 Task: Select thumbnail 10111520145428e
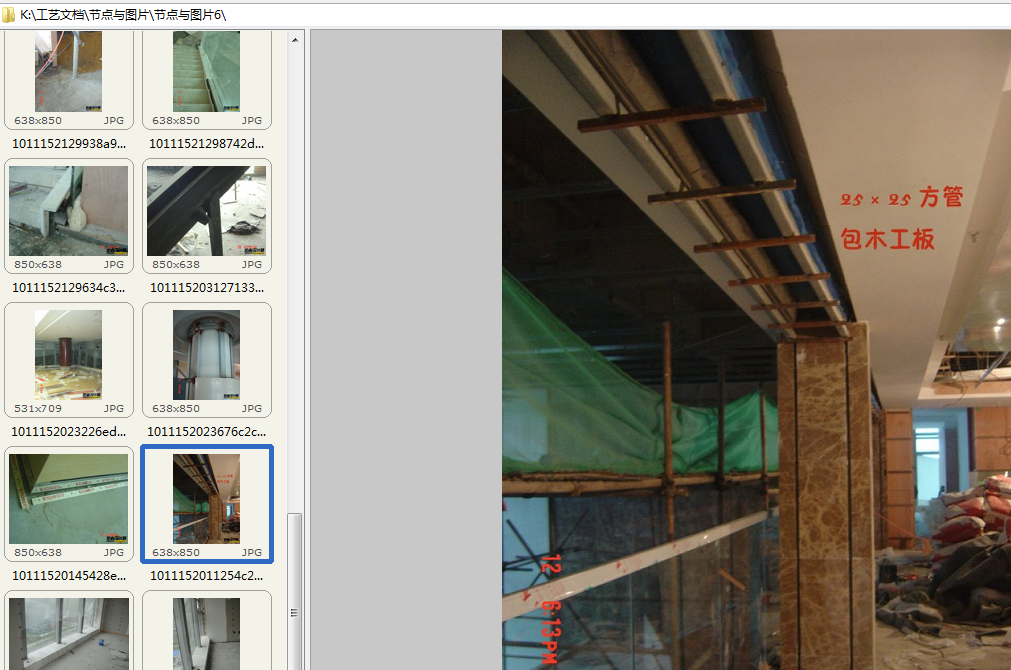(x=69, y=498)
